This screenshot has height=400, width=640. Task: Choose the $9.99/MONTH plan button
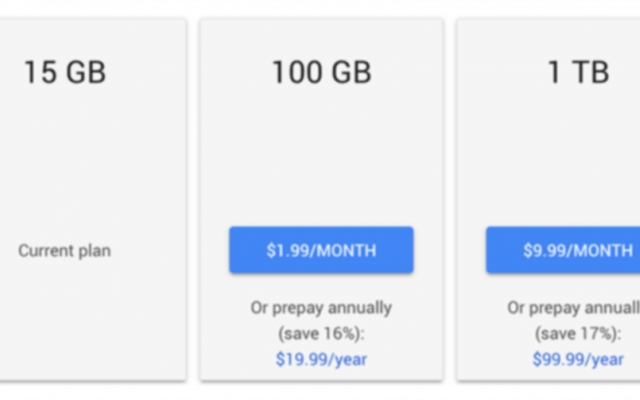click(563, 250)
